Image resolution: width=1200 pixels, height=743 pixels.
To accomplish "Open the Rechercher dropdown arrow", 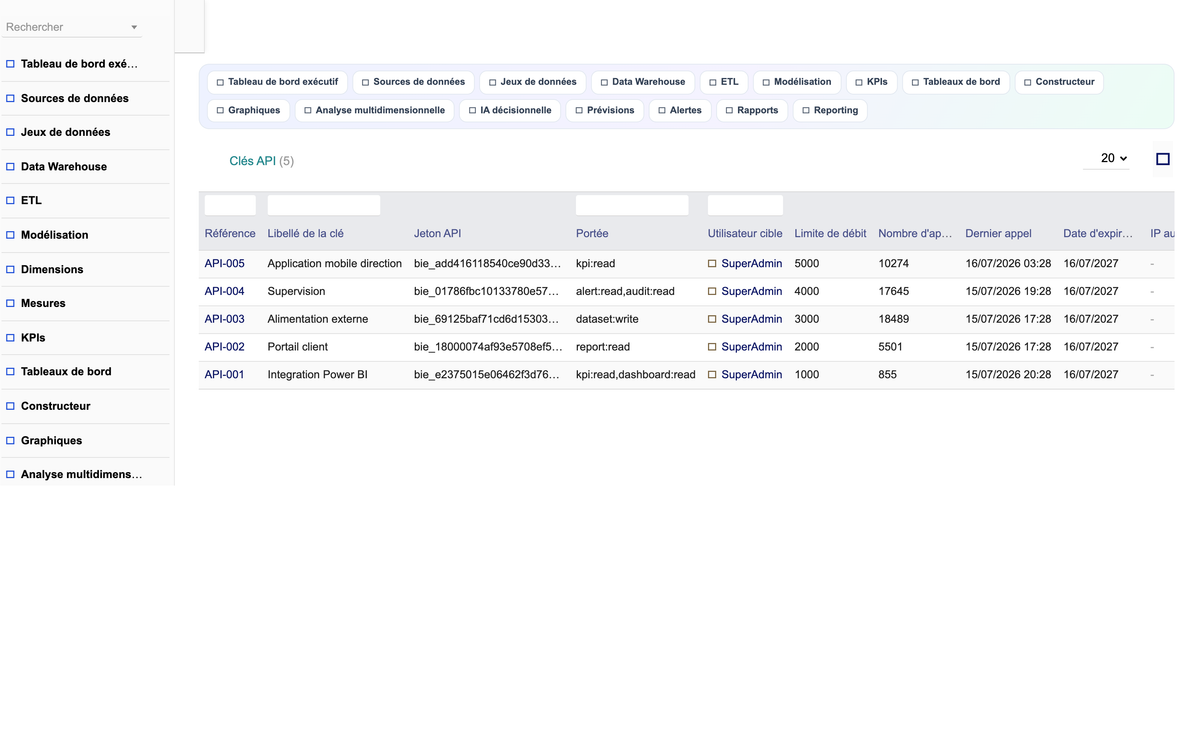I will 134,27.
